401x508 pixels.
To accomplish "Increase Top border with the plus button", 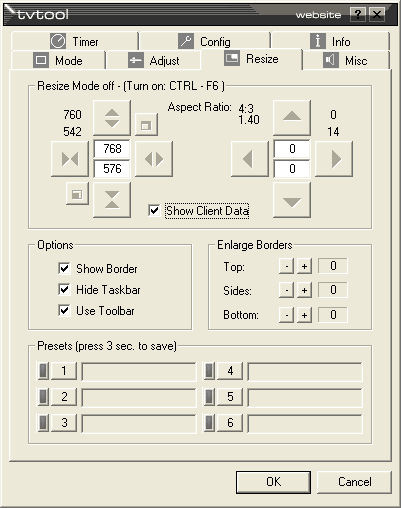I will 304,266.
